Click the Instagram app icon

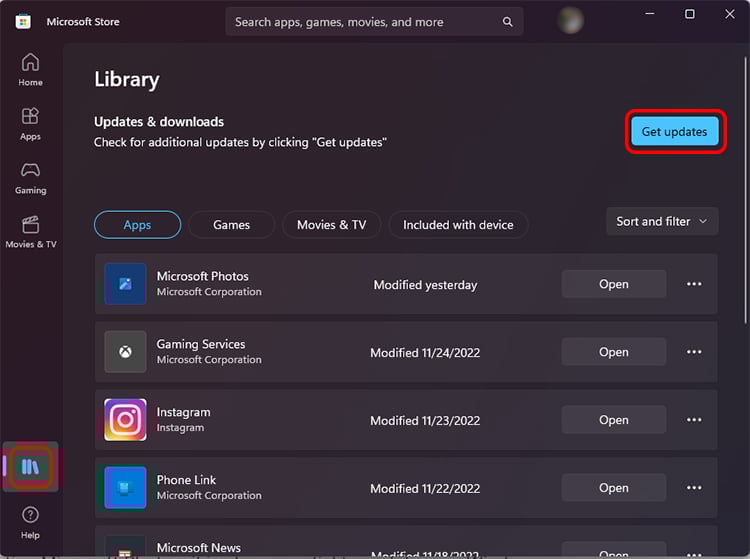coord(125,420)
